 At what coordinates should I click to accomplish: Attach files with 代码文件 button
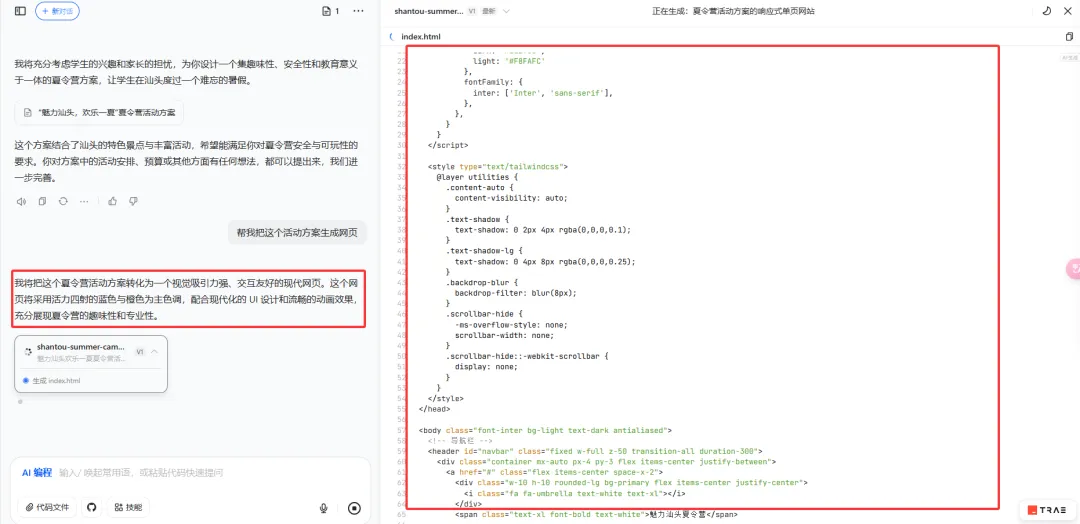coord(48,507)
